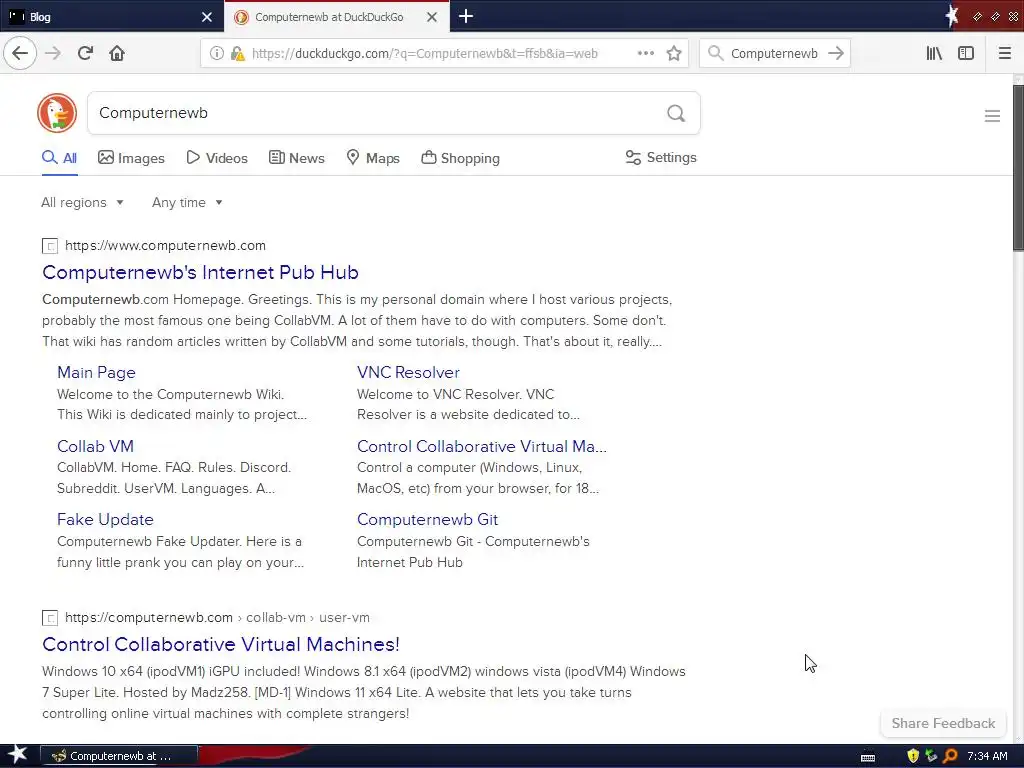
Task: Click the orange magnifier tray icon
Action: pos(950,756)
